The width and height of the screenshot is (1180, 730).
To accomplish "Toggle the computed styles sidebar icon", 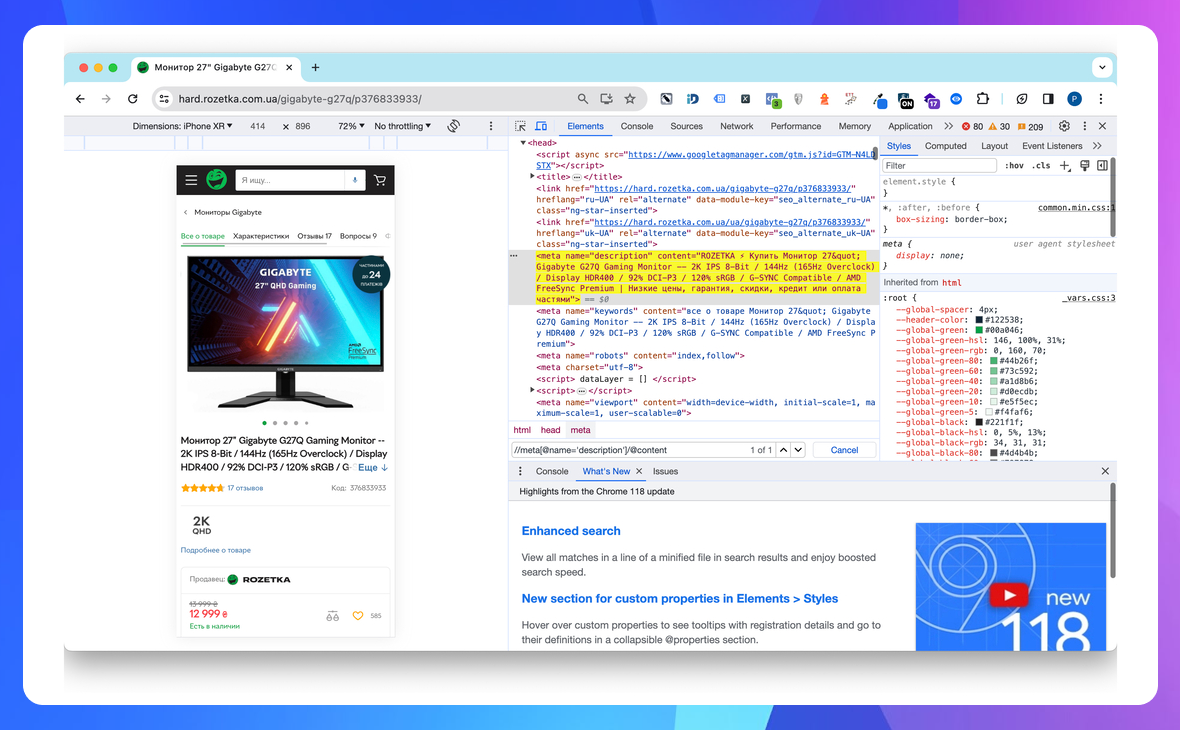I will tap(1102, 166).
